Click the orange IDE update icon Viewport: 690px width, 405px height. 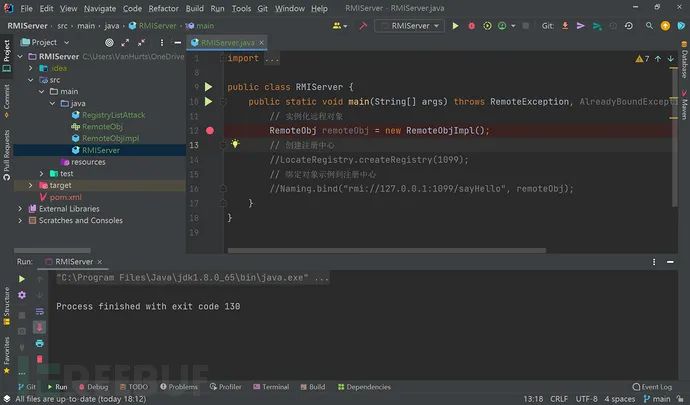coord(665,26)
